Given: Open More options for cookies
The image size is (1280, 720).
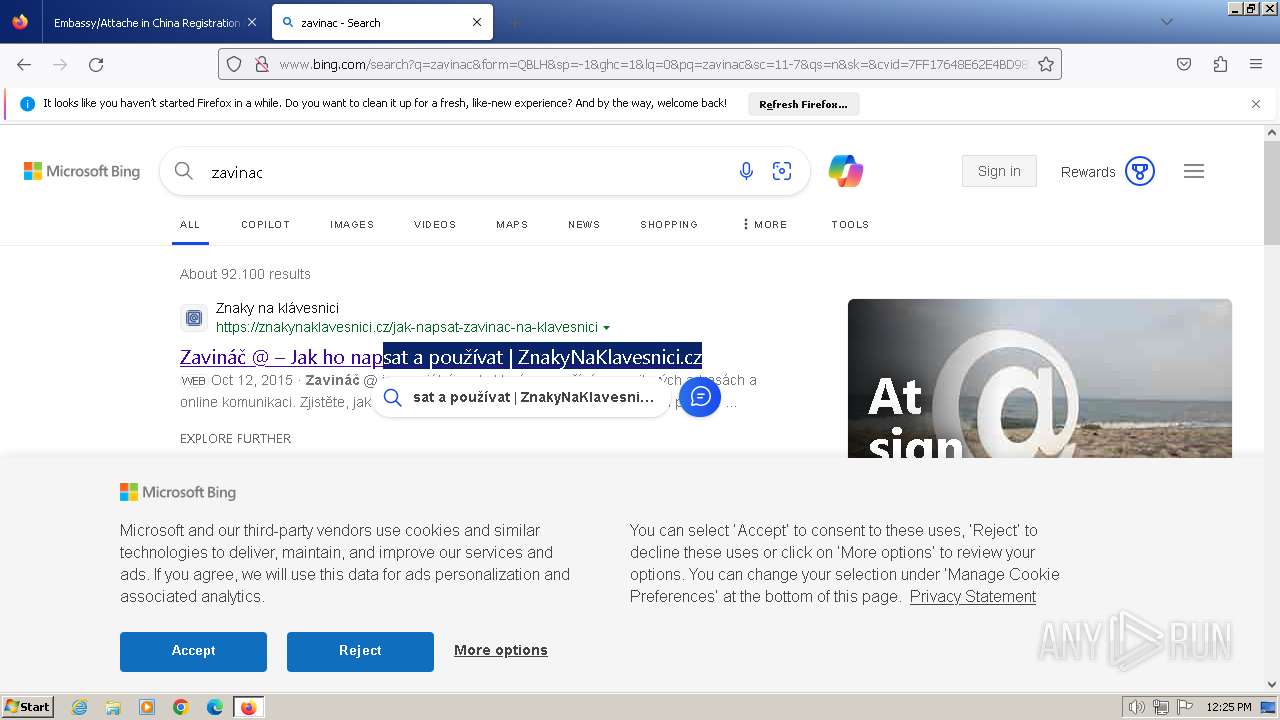Looking at the screenshot, I should (501, 650).
